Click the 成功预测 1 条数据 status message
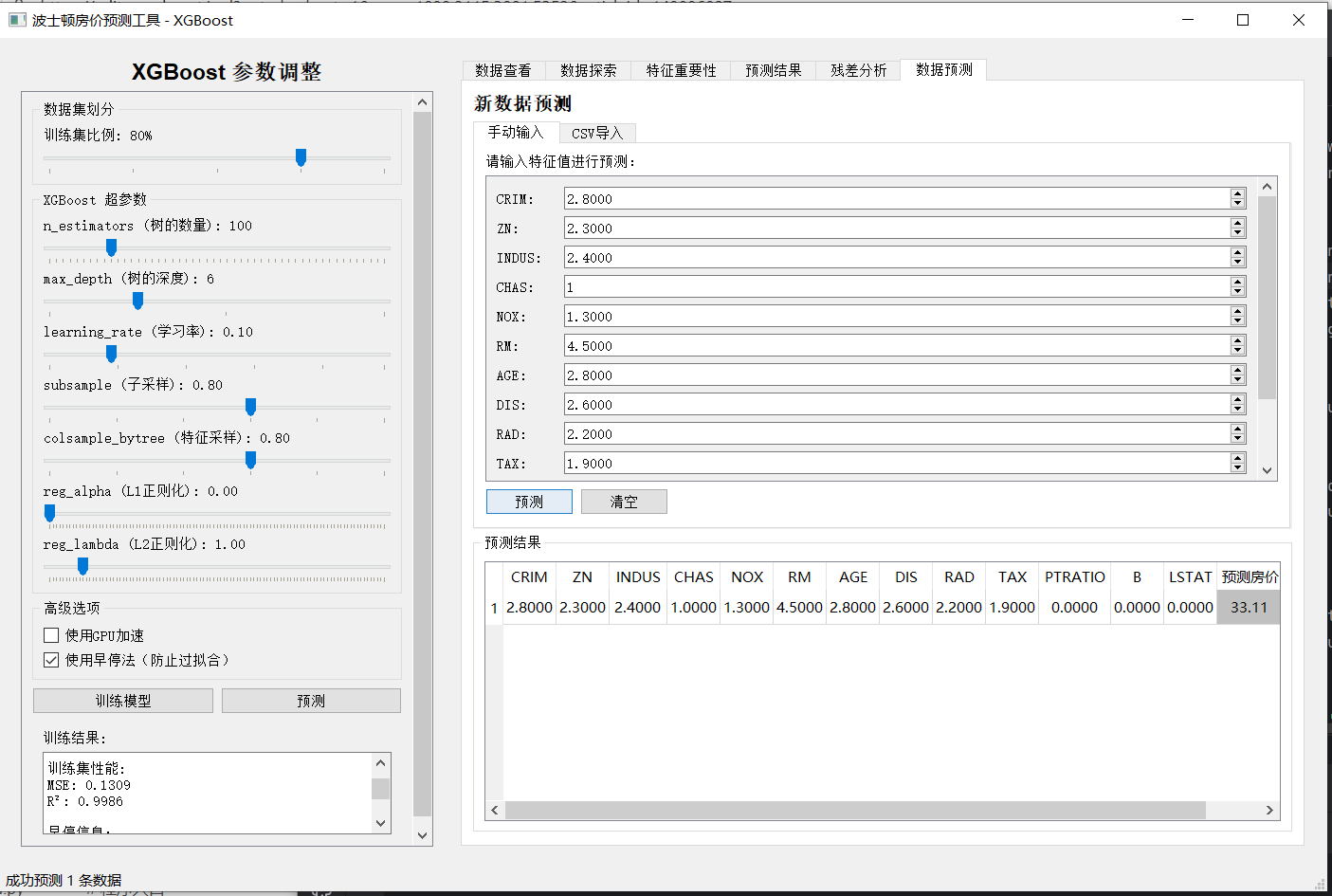 coord(64,880)
